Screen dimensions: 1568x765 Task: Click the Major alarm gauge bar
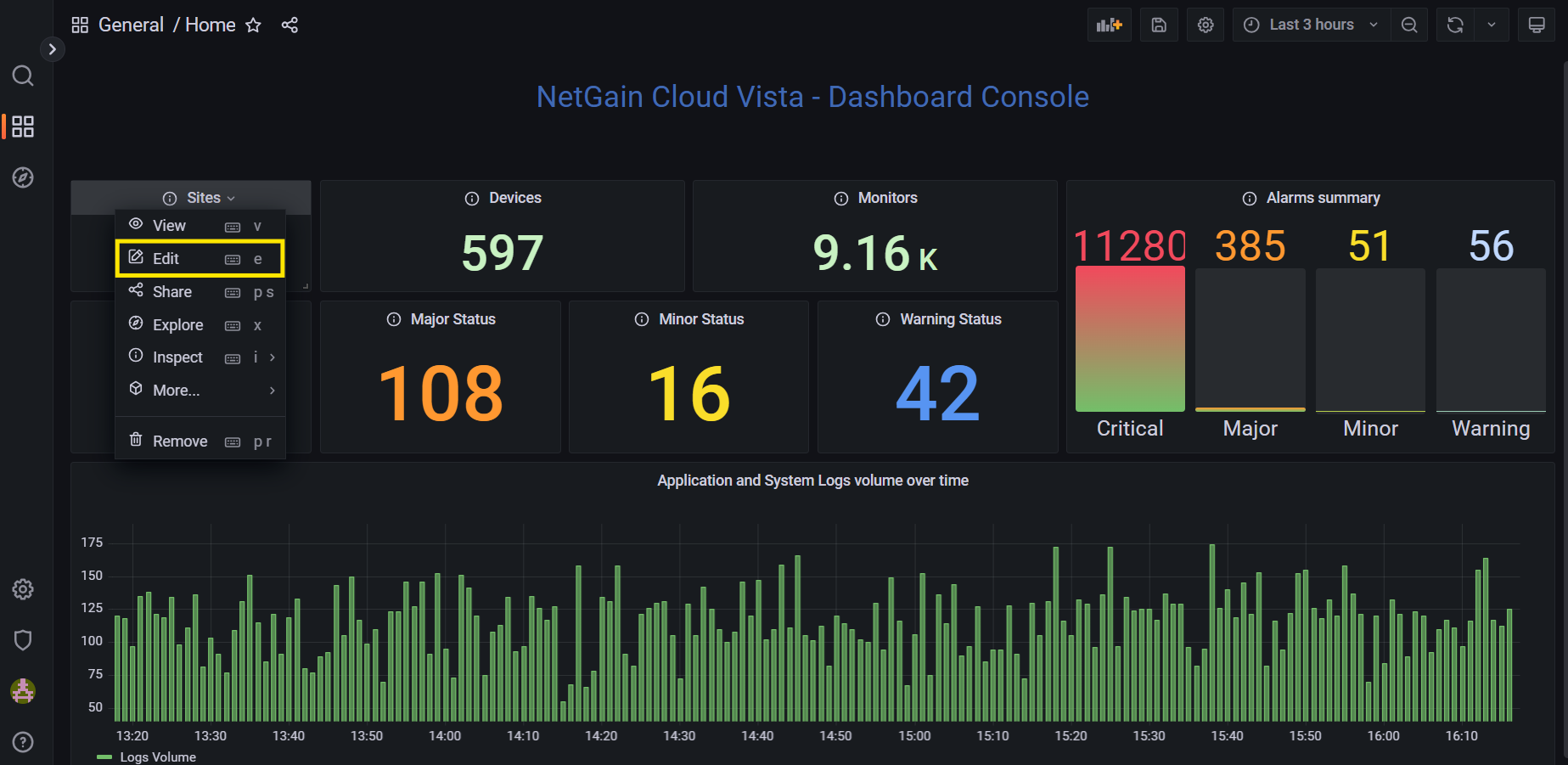[x=1250, y=340]
